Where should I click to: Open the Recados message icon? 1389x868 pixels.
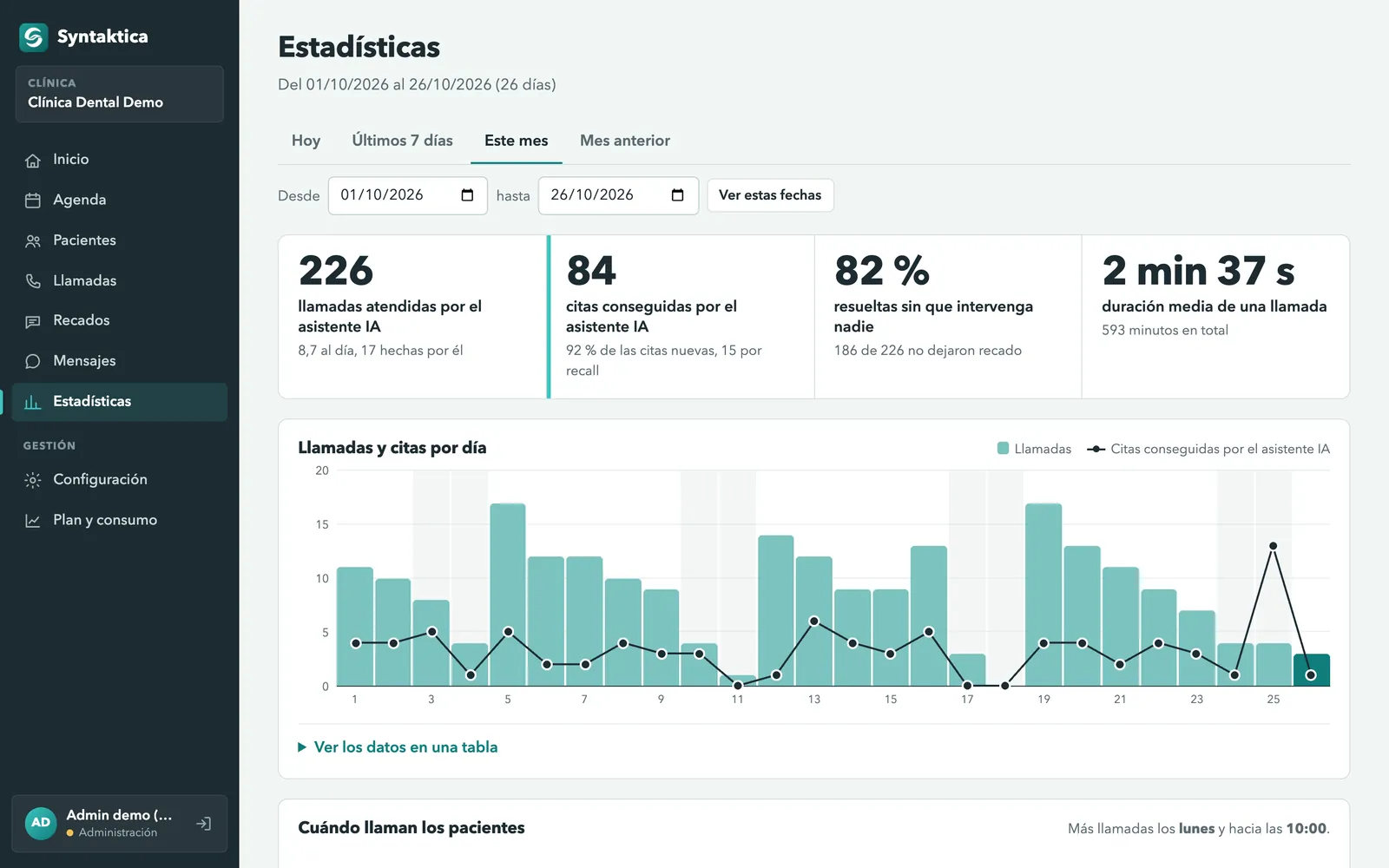point(33,321)
